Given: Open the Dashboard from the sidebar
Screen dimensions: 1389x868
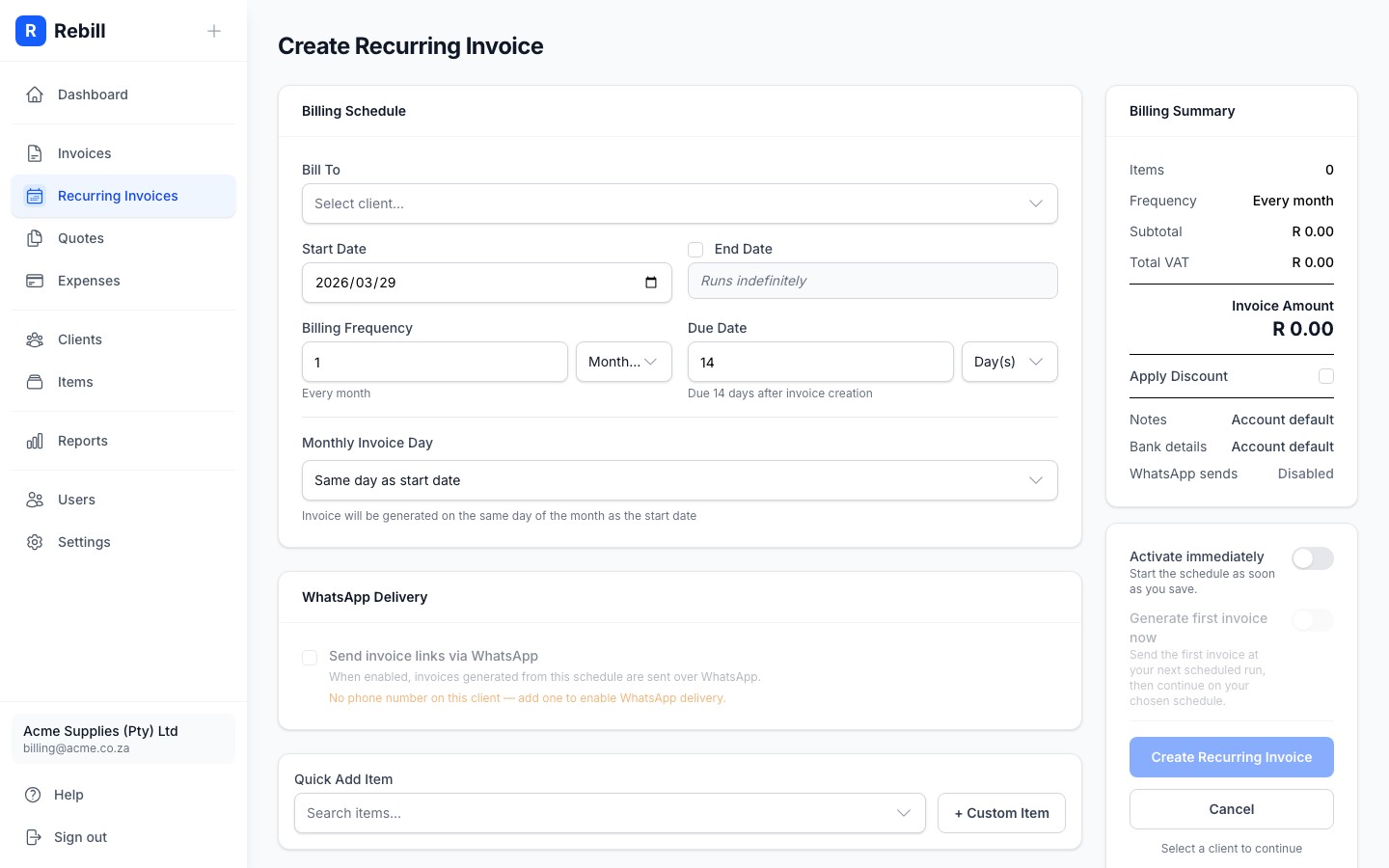Looking at the screenshot, I should click(93, 95).
